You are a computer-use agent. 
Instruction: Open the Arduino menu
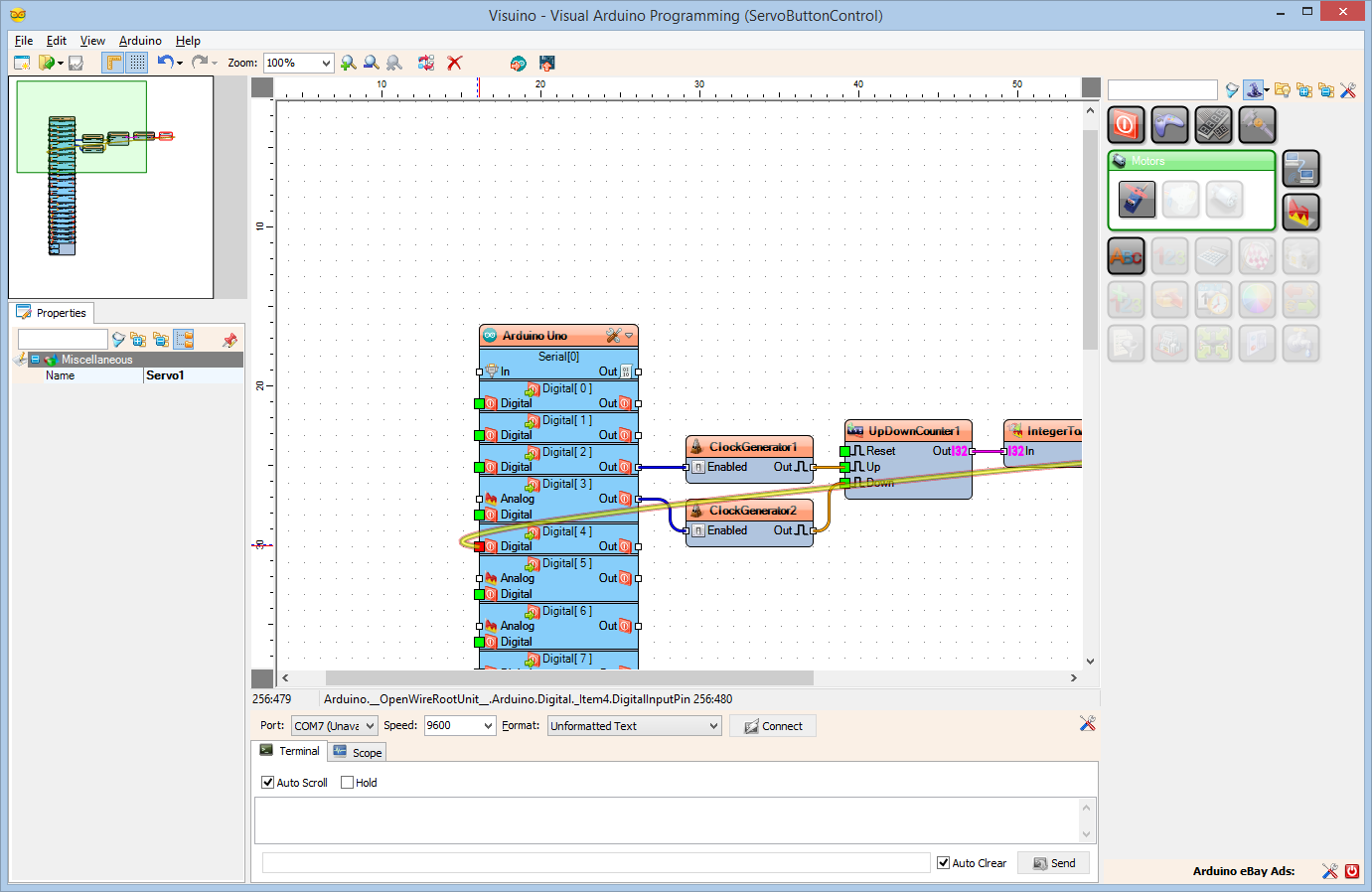tap(140, 41)
